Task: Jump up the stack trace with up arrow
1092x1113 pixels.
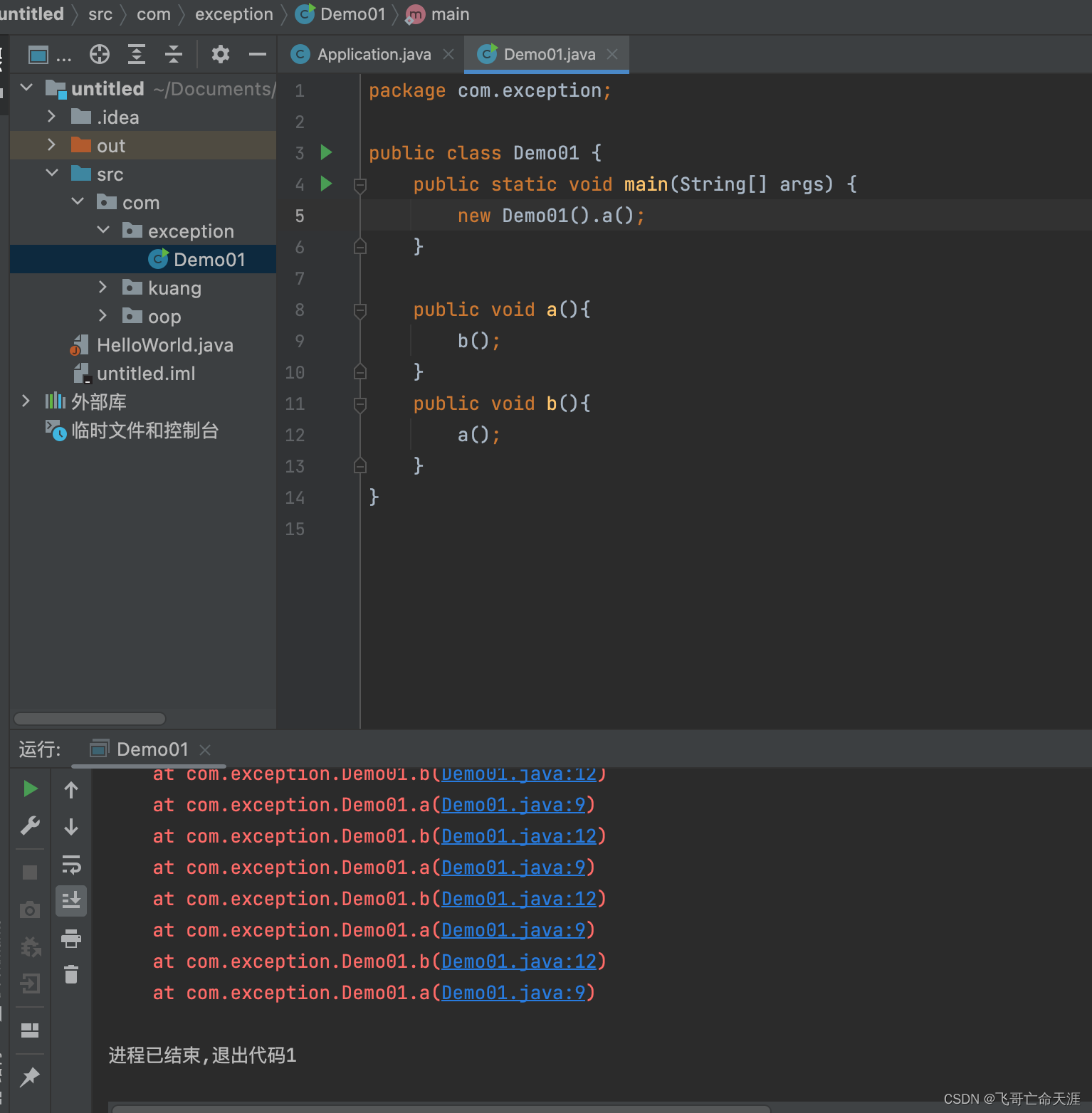Action: click(x=71, y=790)
